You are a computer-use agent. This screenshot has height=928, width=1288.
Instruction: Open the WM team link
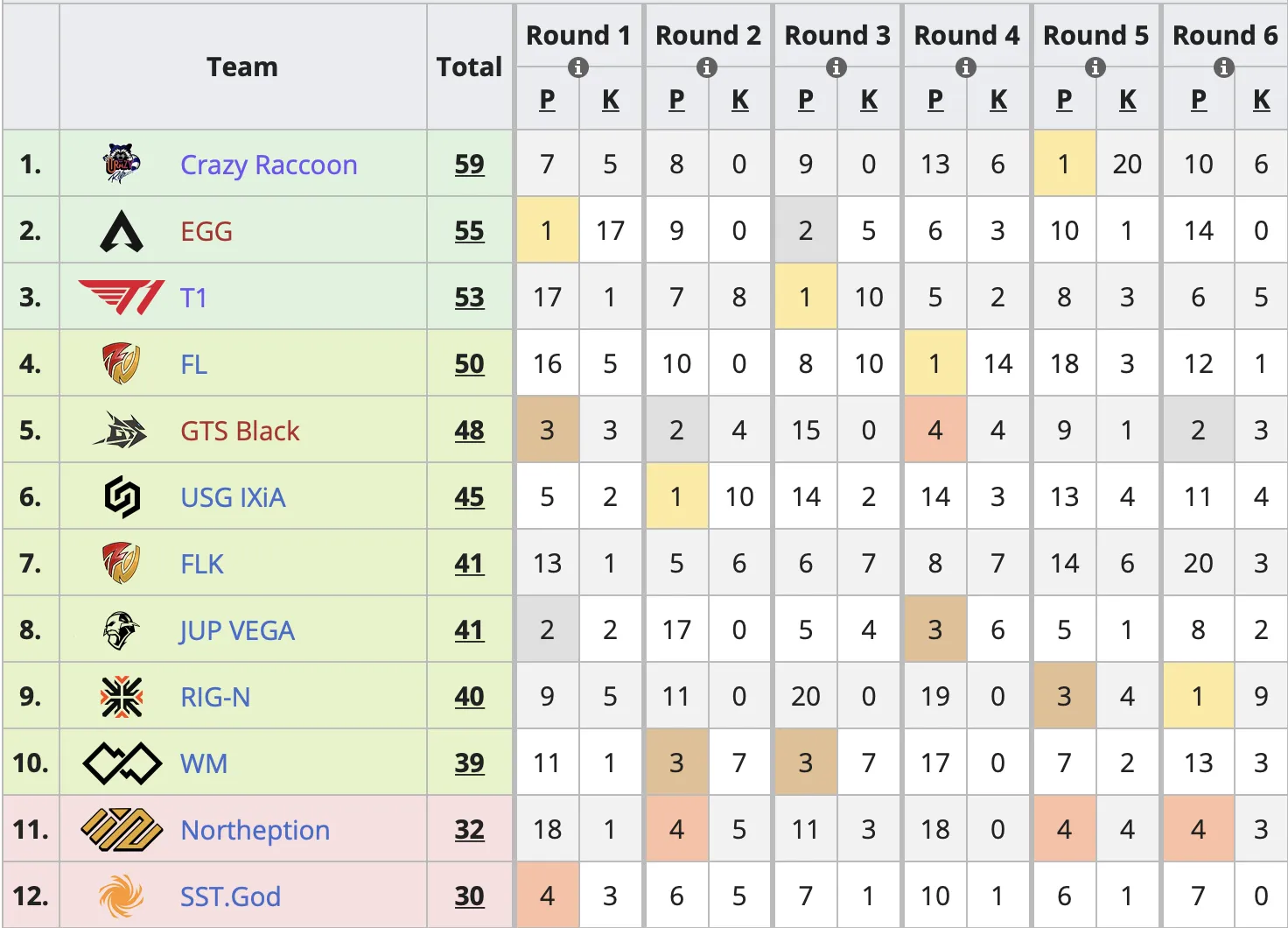pyautogui.click(x=204, y=763)
